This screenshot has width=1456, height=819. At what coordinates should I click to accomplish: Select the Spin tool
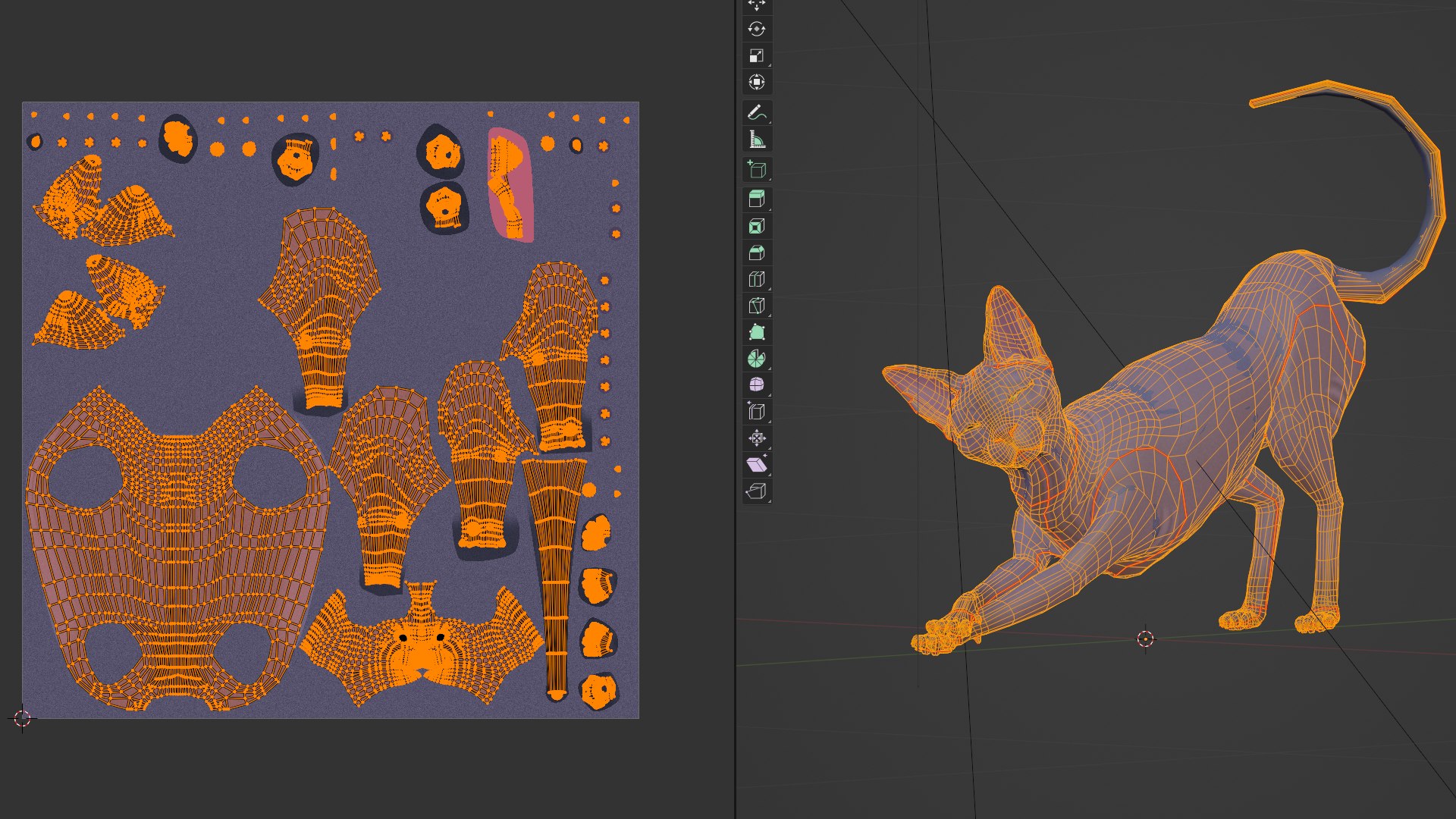tap(756, 359)
